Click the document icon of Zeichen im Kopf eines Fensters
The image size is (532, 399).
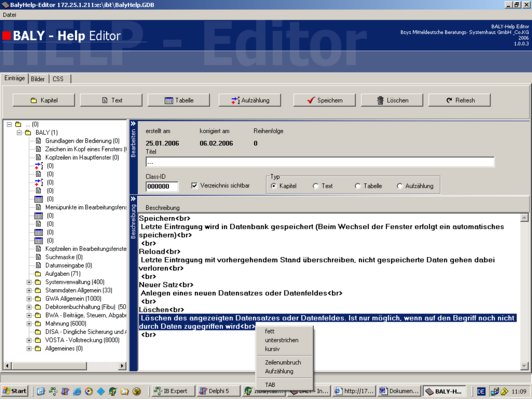[x=38, y=149]
